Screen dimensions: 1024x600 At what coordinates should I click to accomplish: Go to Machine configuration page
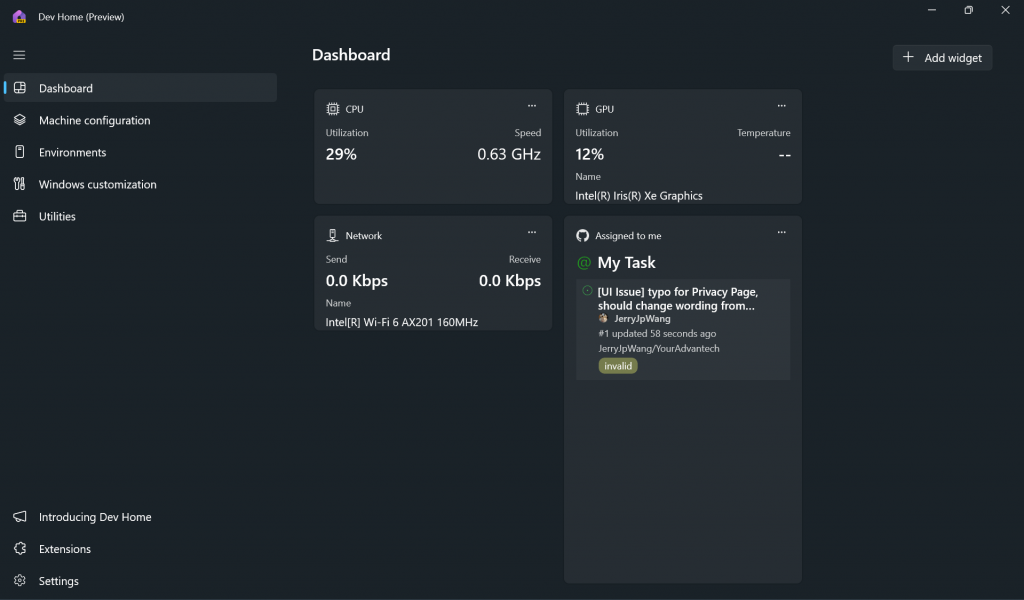click(x=94, y=120)
